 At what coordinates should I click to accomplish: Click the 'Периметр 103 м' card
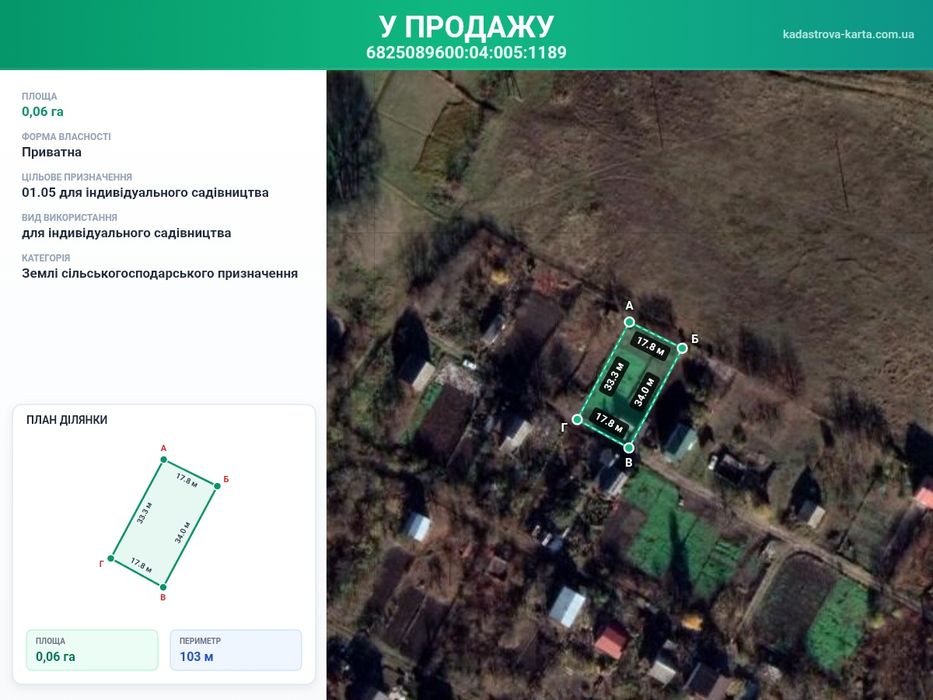point(236,650)
